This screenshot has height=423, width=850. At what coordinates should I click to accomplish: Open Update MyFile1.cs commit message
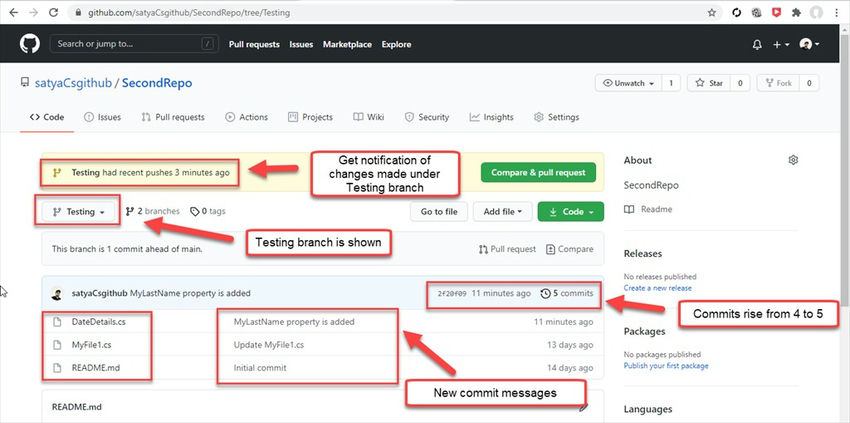[x=268, y=345]
